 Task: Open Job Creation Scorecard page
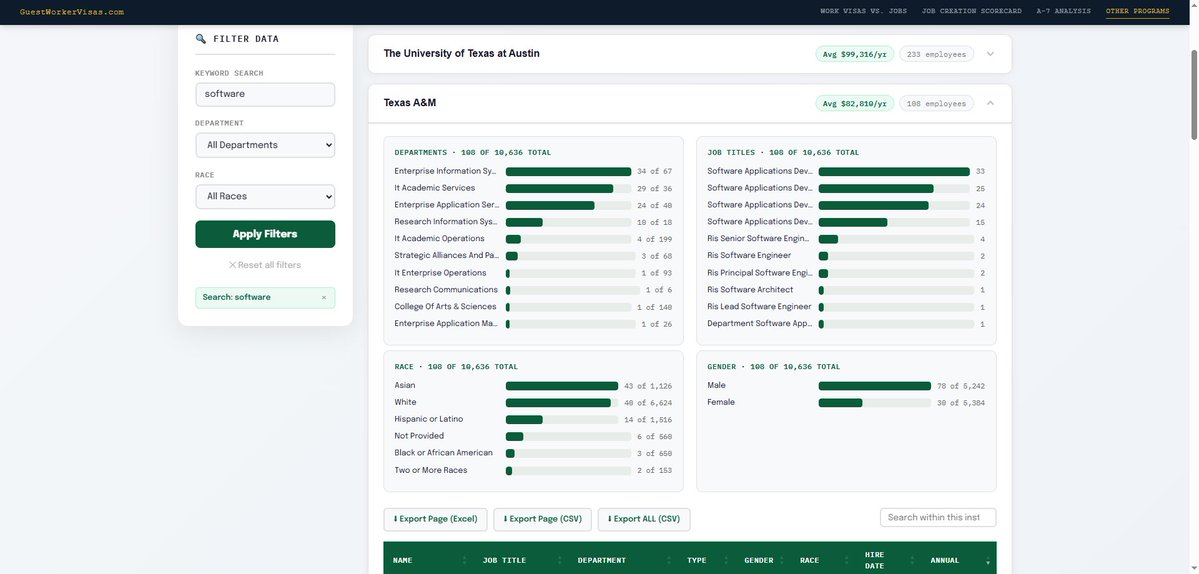click(x=971, y=11)
